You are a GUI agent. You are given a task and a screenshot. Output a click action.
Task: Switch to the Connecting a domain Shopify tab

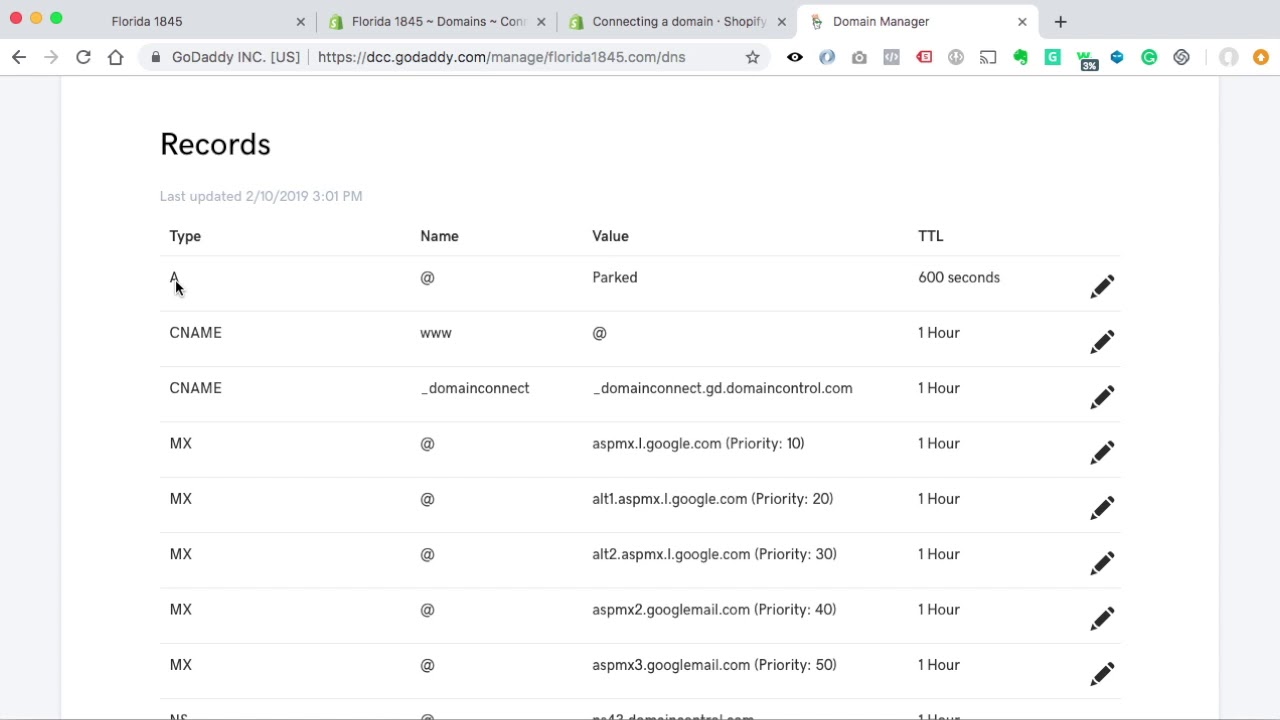(679, 21)
